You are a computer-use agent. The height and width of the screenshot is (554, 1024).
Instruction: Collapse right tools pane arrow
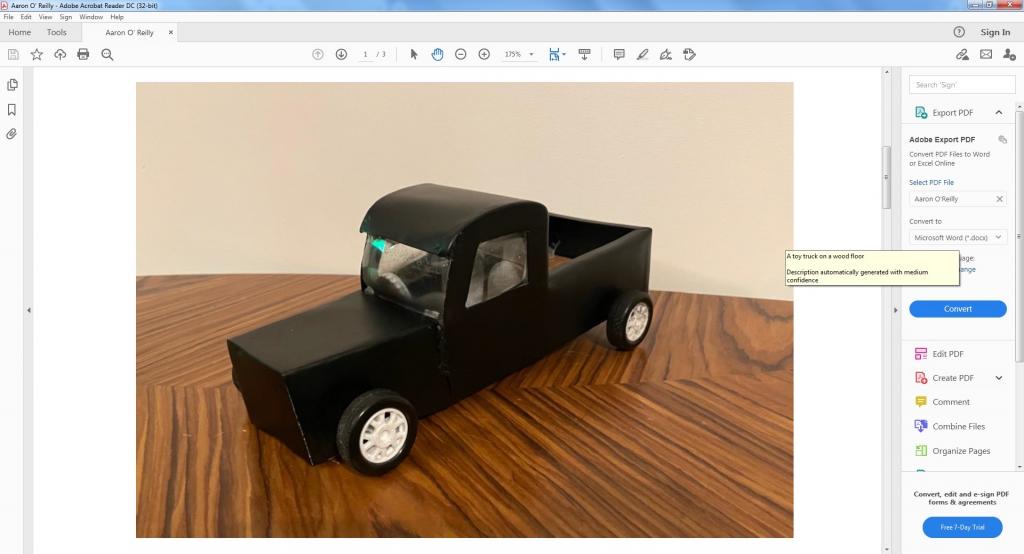click(895, 310)
